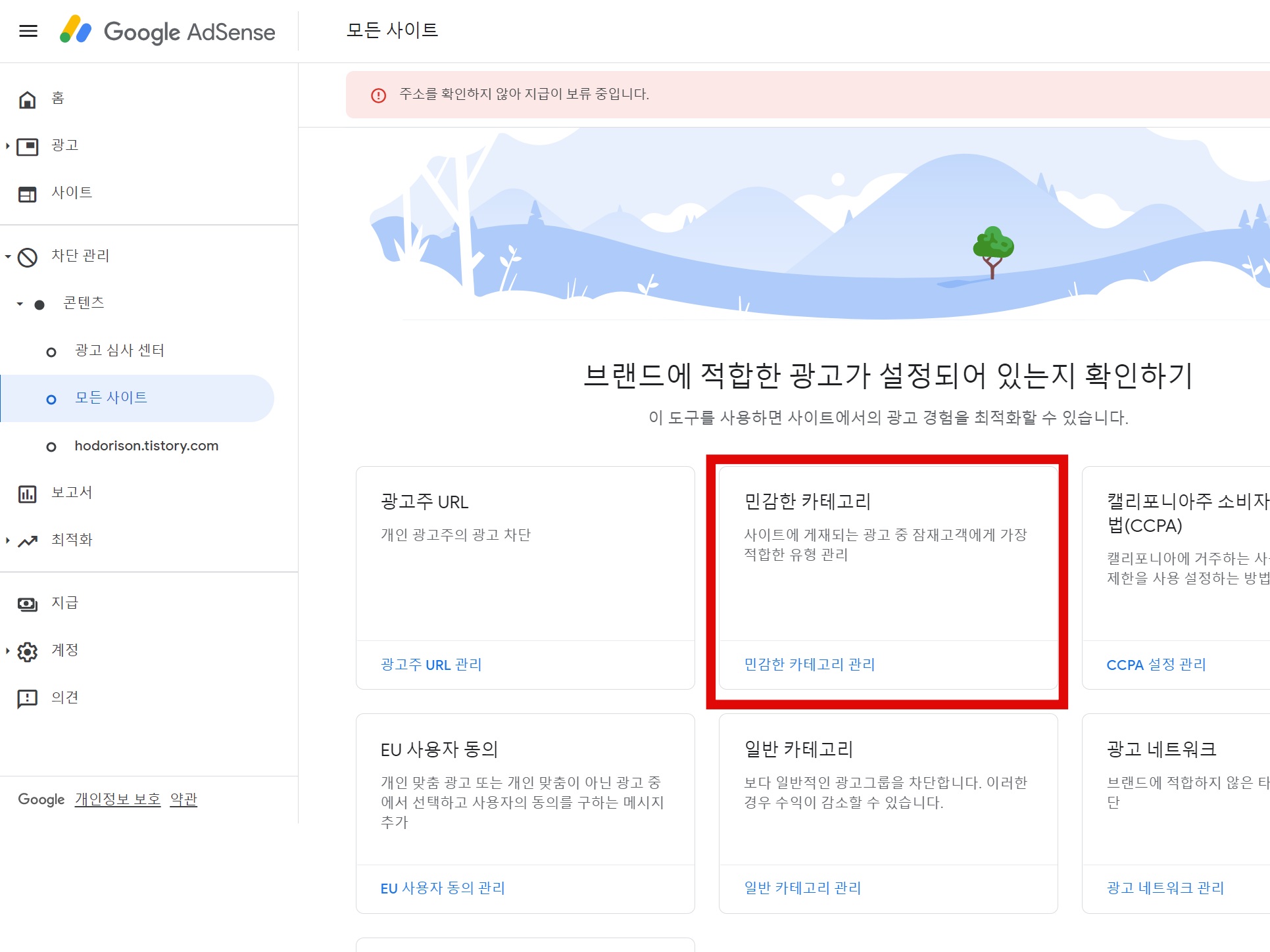Click 민감한 카테고리 관리 link

[809, 665]
